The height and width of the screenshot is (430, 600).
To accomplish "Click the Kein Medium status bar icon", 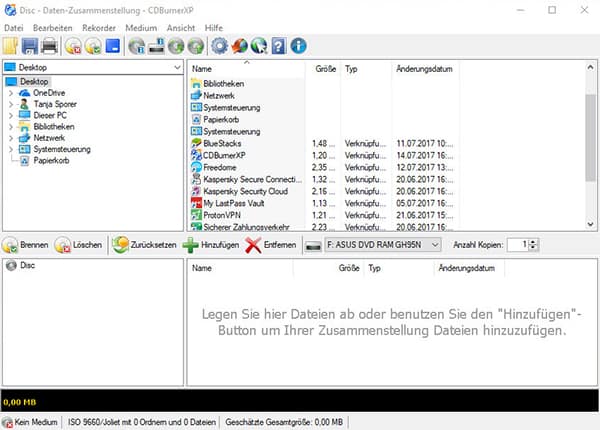I will (7, 423).
